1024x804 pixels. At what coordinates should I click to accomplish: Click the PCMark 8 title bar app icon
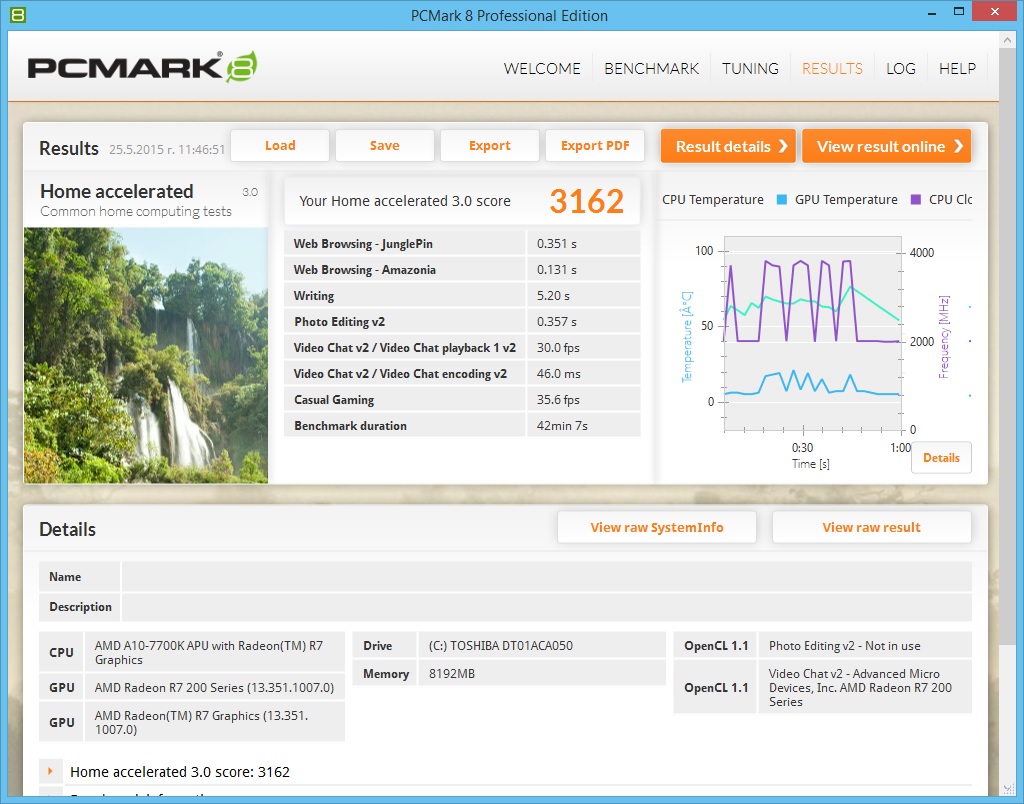click(18, 14)
